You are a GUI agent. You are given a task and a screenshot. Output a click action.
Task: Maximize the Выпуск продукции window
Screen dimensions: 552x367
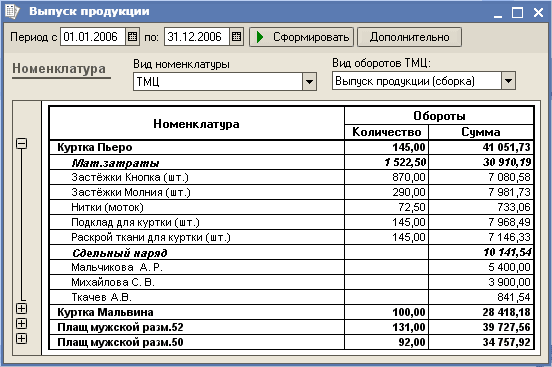click(x=518, y=13)
